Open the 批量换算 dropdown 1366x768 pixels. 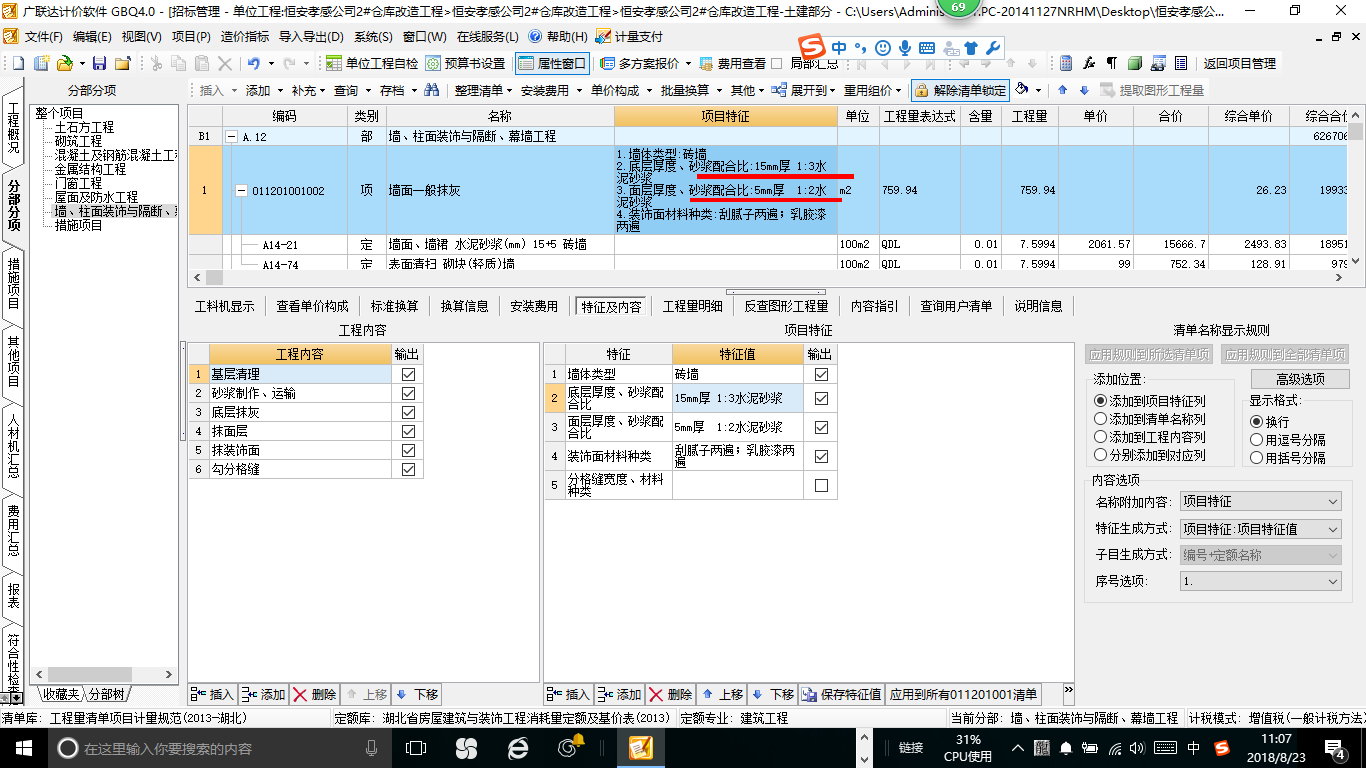(x=690, y=90)
